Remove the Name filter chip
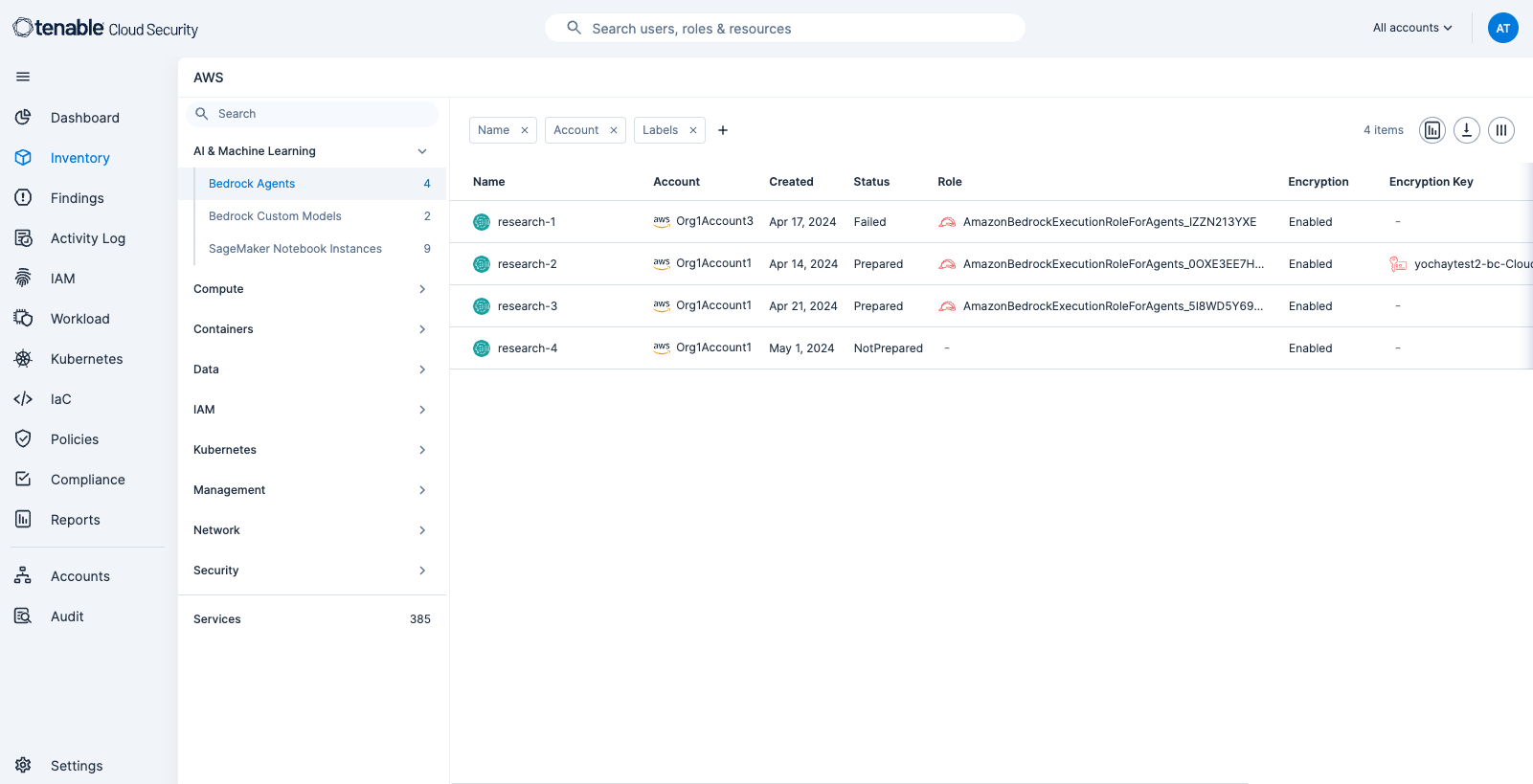This screenshot has width=1533, height=784. 525,130
